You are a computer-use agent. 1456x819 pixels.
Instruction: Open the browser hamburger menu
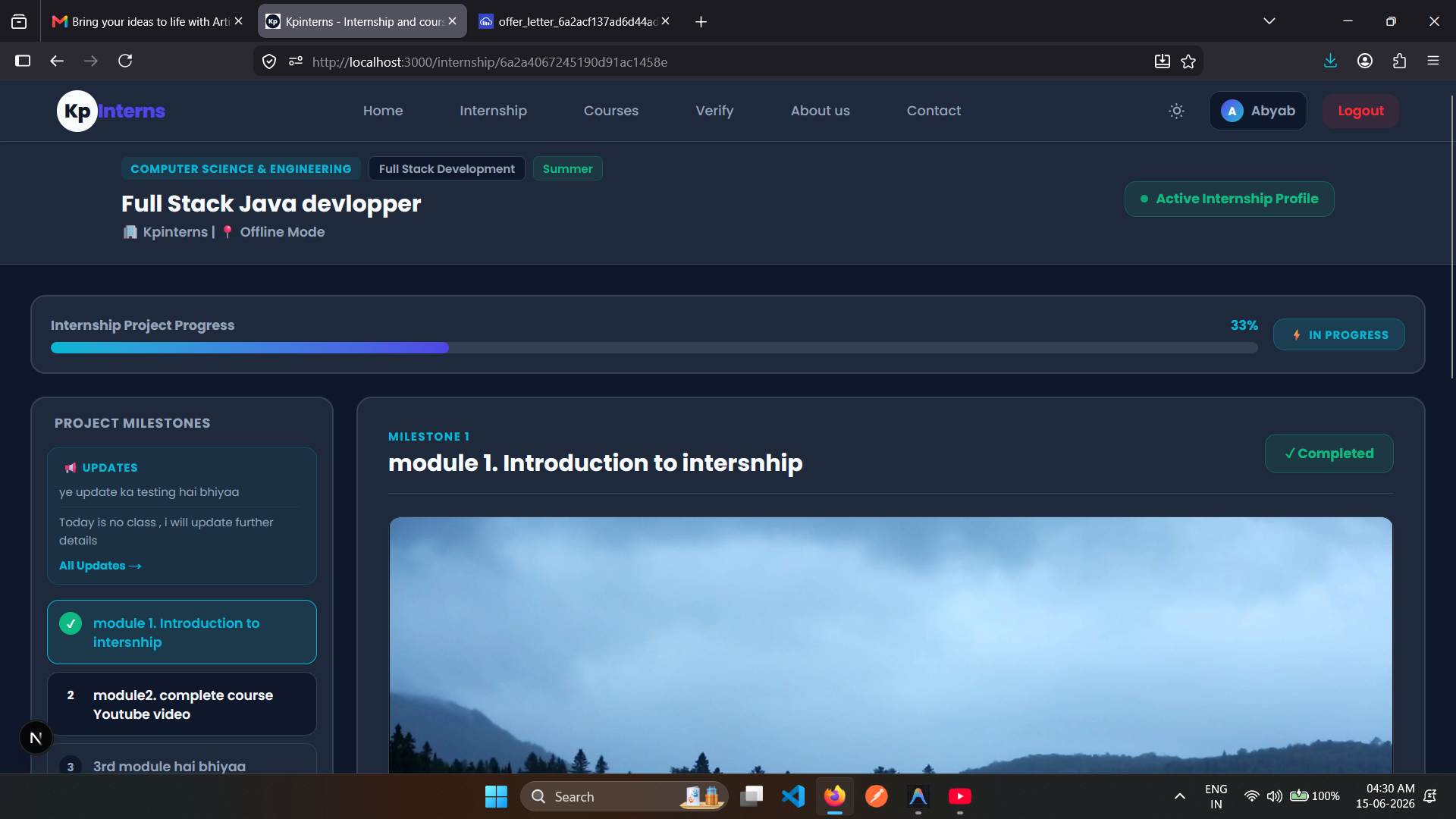tap(1433, 61)
